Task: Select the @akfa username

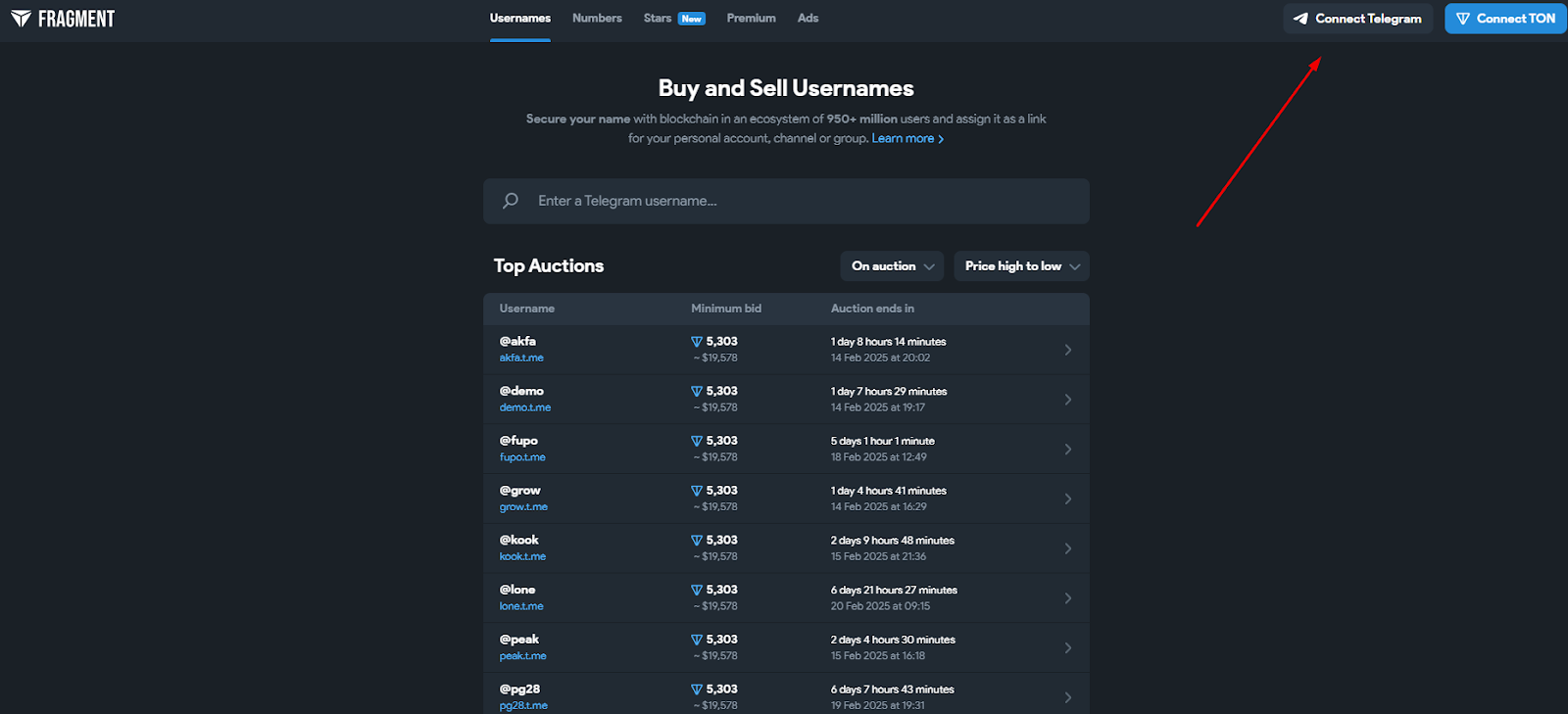Action: pyautogui.click(x=517, y=342)
